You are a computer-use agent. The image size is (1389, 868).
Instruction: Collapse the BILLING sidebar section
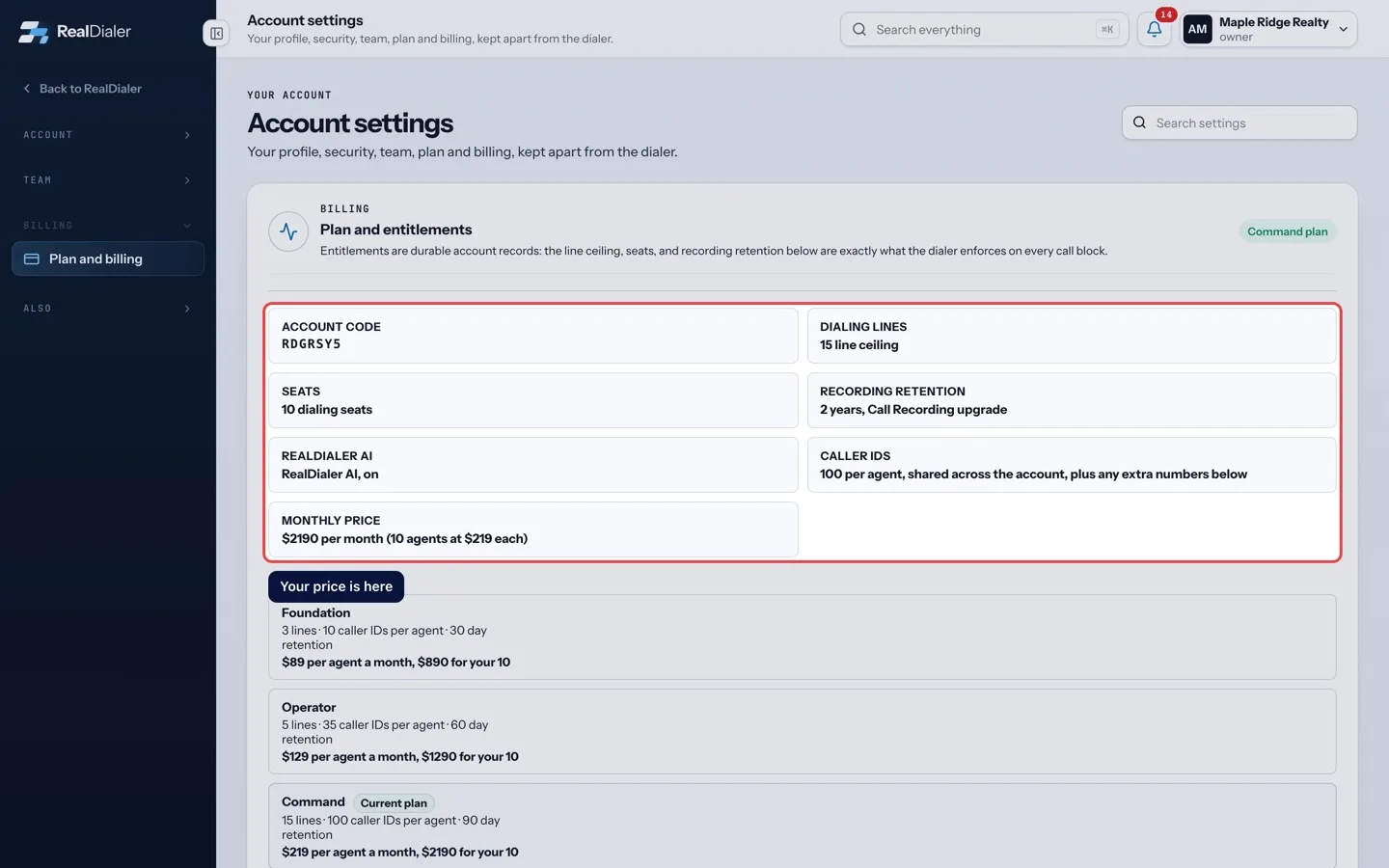point(108,226)
